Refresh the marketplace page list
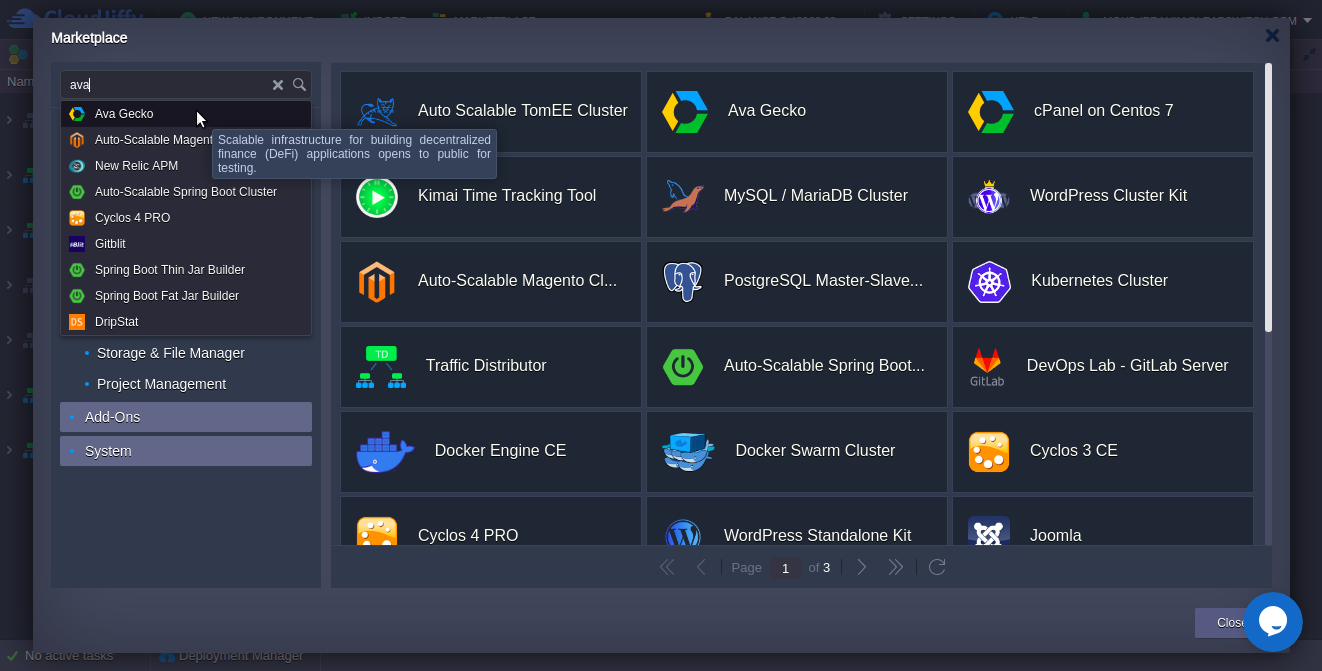The image size is (1322, 671). point(937,567)
